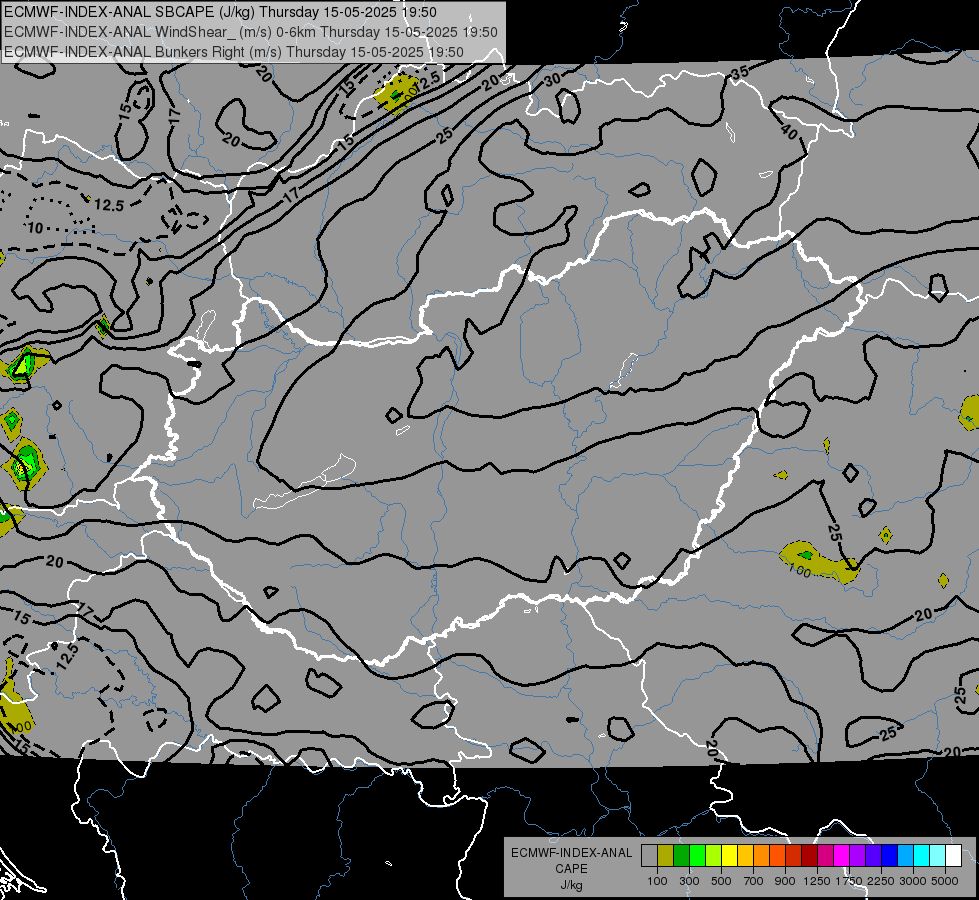Click the J/kg unit label
The image size is (979, 900).
tap(571, 885)
